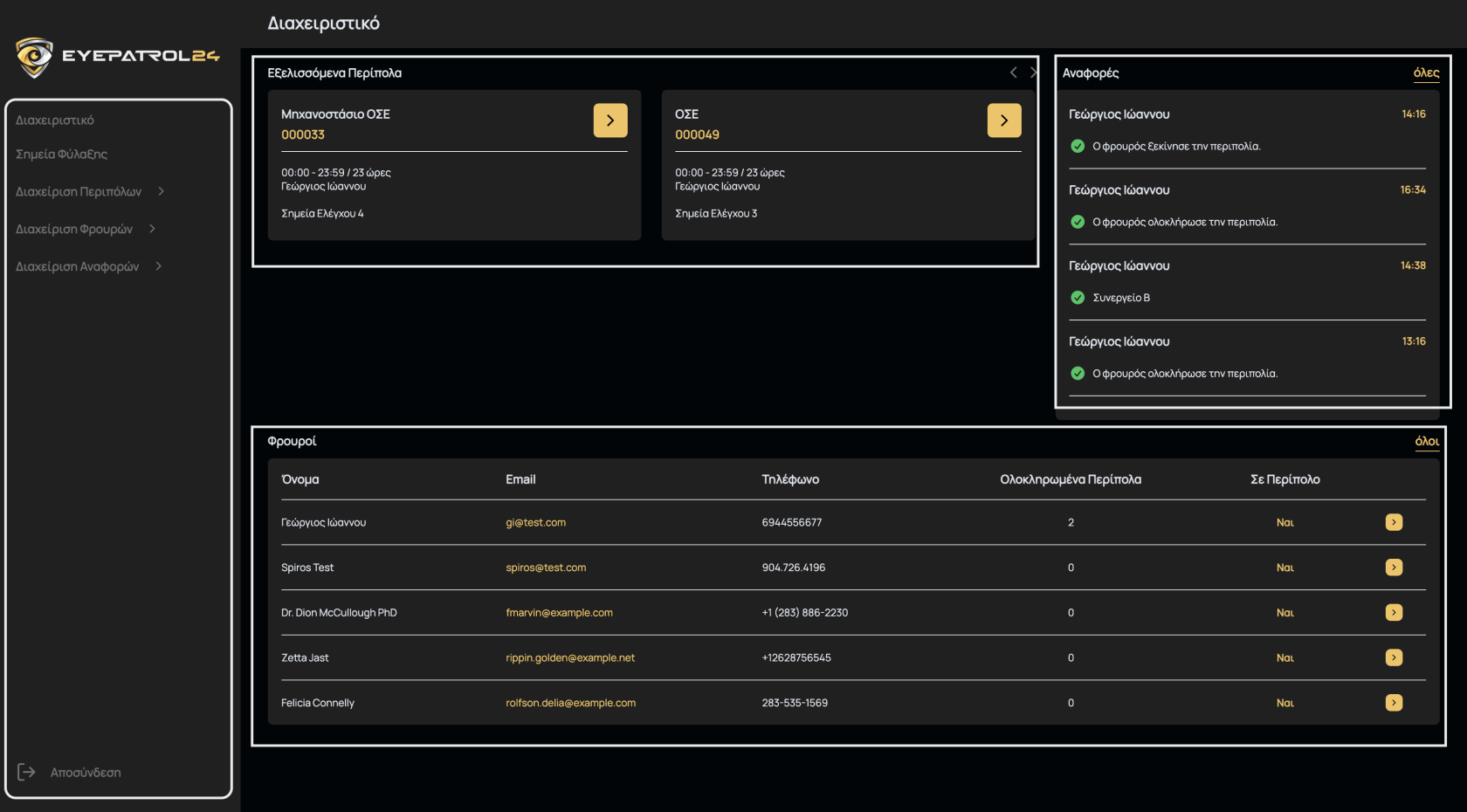Click the logout icon beside Αποσύνδεση
This screenshot has width=1467, height=812.
coord(26,772)
